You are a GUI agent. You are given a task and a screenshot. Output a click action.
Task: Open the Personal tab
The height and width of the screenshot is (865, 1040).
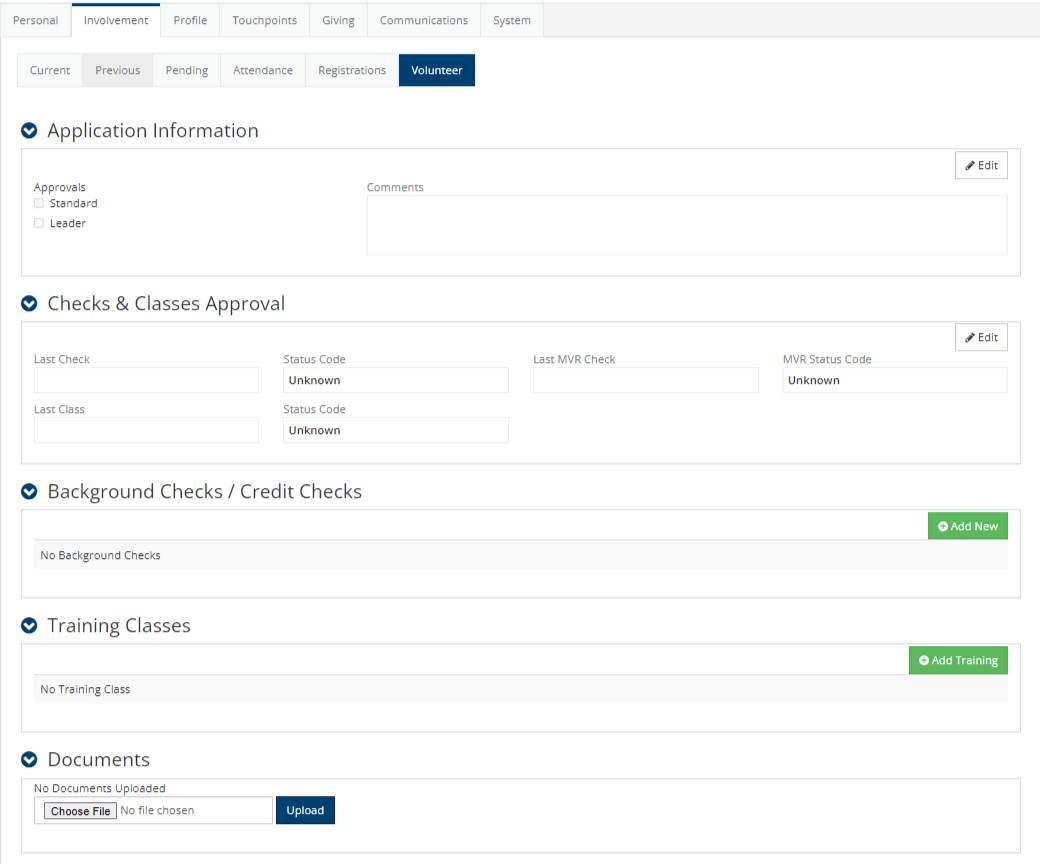[x=36, y=21]
